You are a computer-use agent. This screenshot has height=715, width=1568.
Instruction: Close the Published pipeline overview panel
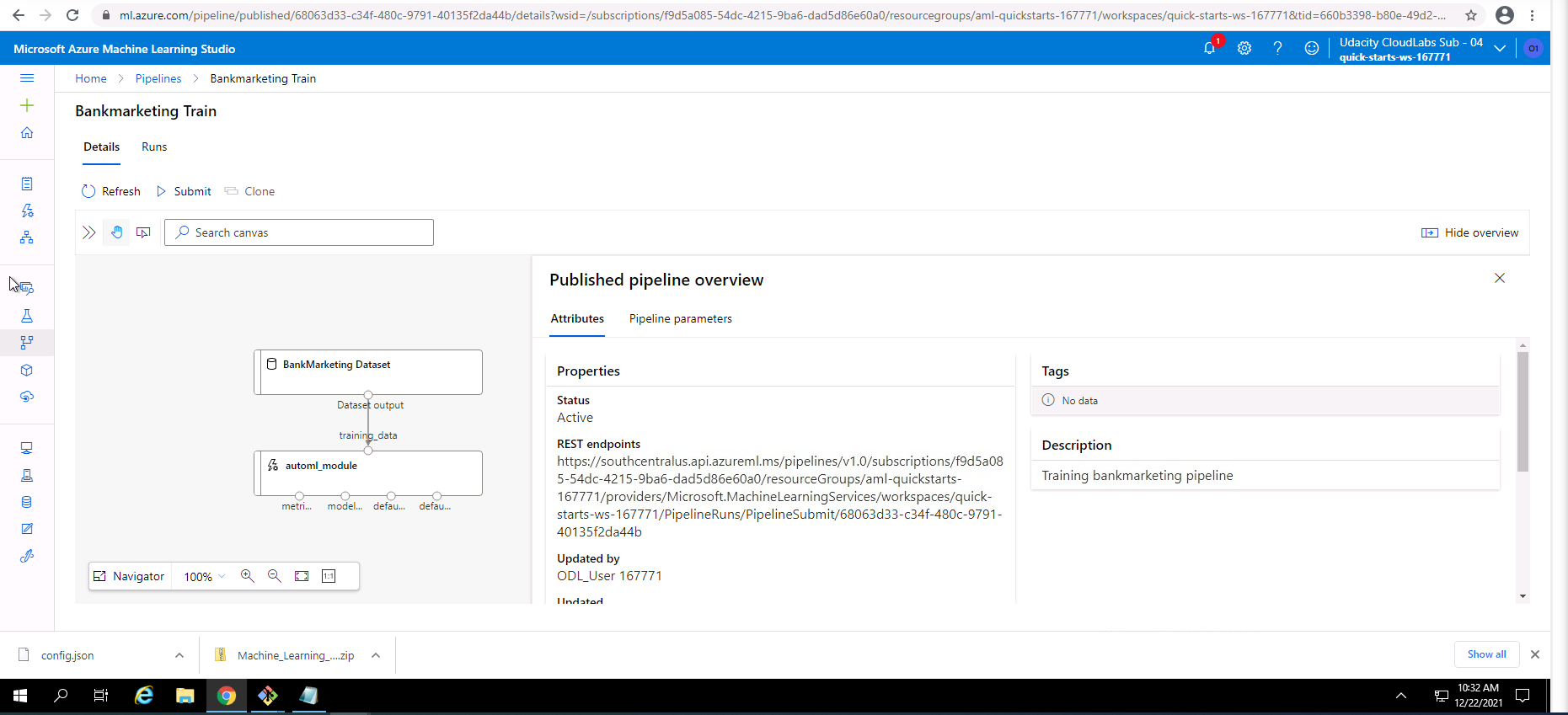point(1500,278)
